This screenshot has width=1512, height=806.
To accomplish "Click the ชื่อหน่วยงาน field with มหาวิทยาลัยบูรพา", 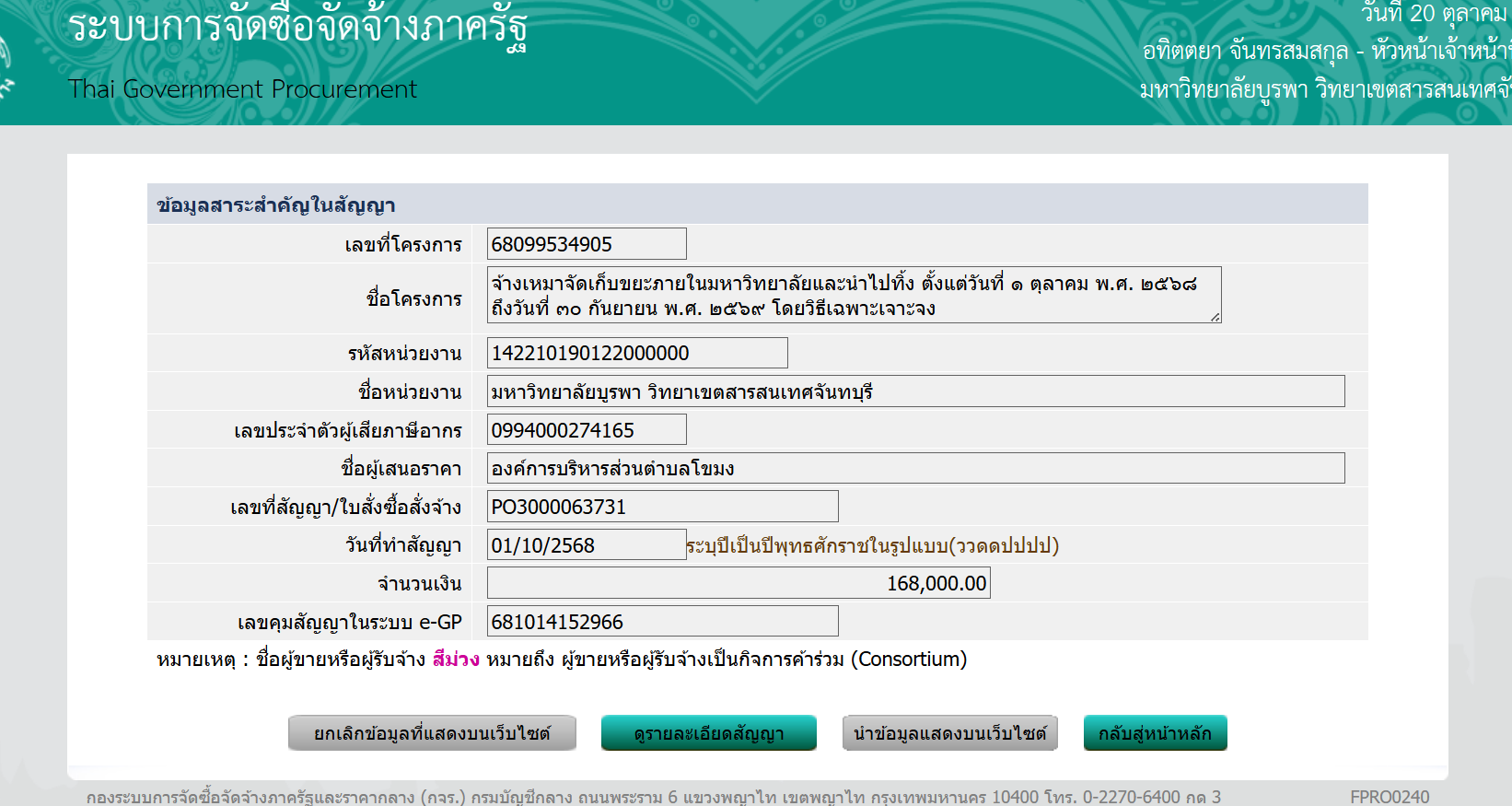I will coord(914,391).
